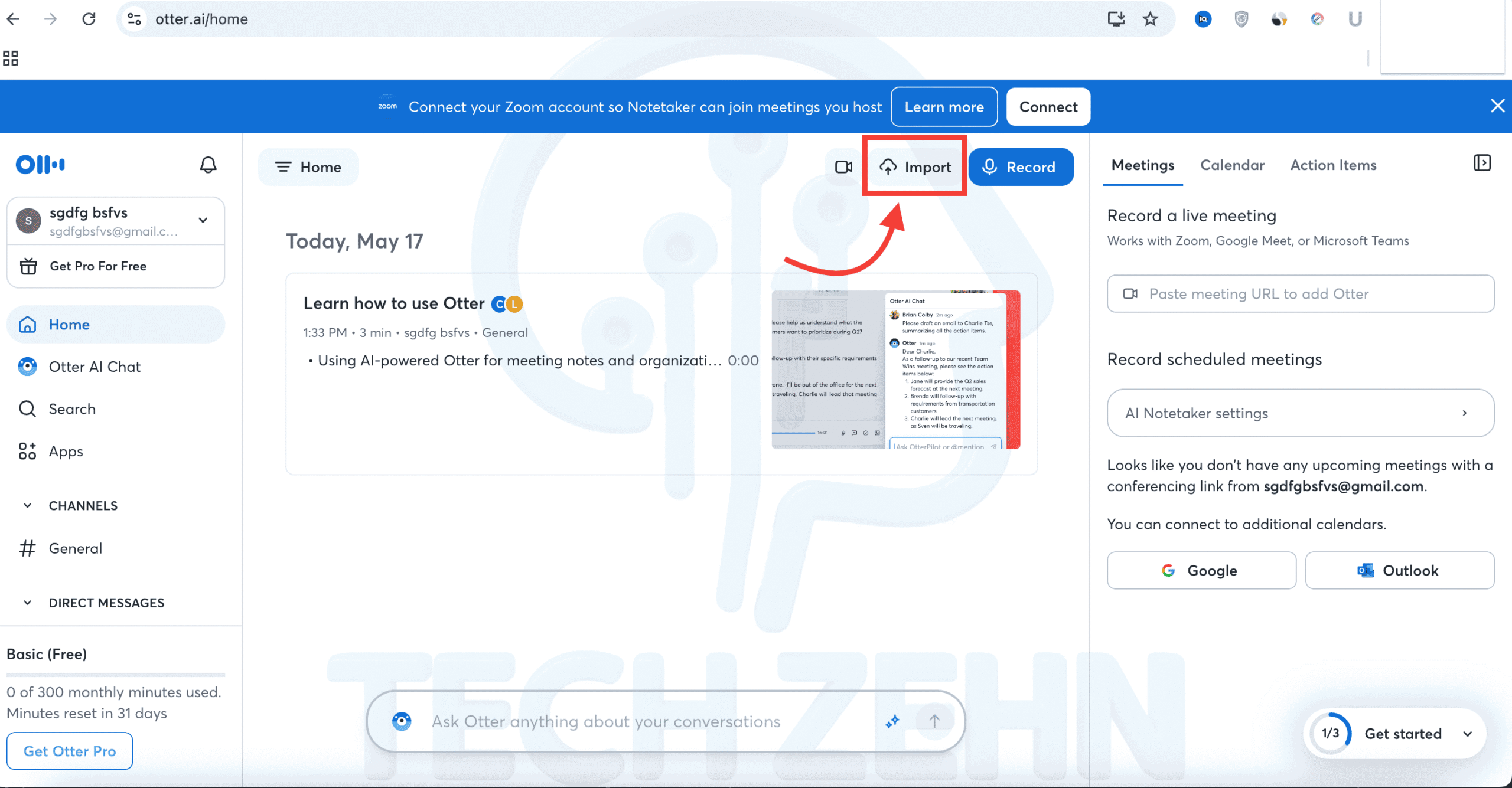Click the General label in conversation metadata

pos(504,332)
